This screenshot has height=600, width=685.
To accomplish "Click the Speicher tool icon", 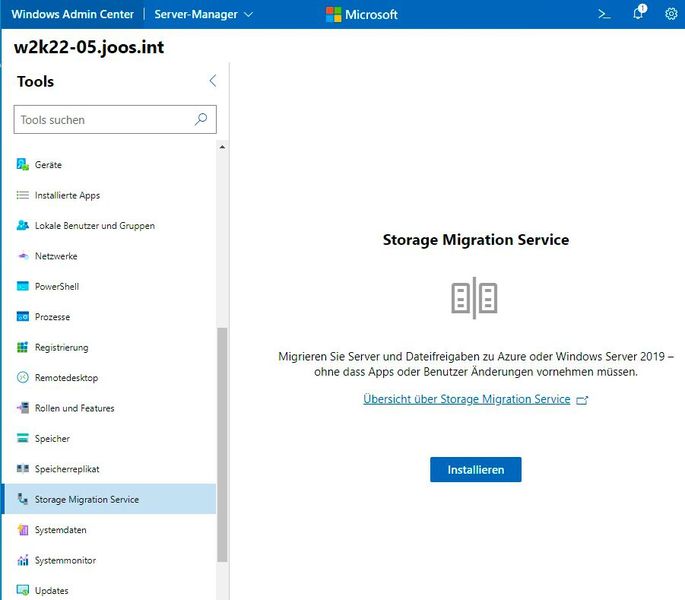I will (x=23, y=438).
